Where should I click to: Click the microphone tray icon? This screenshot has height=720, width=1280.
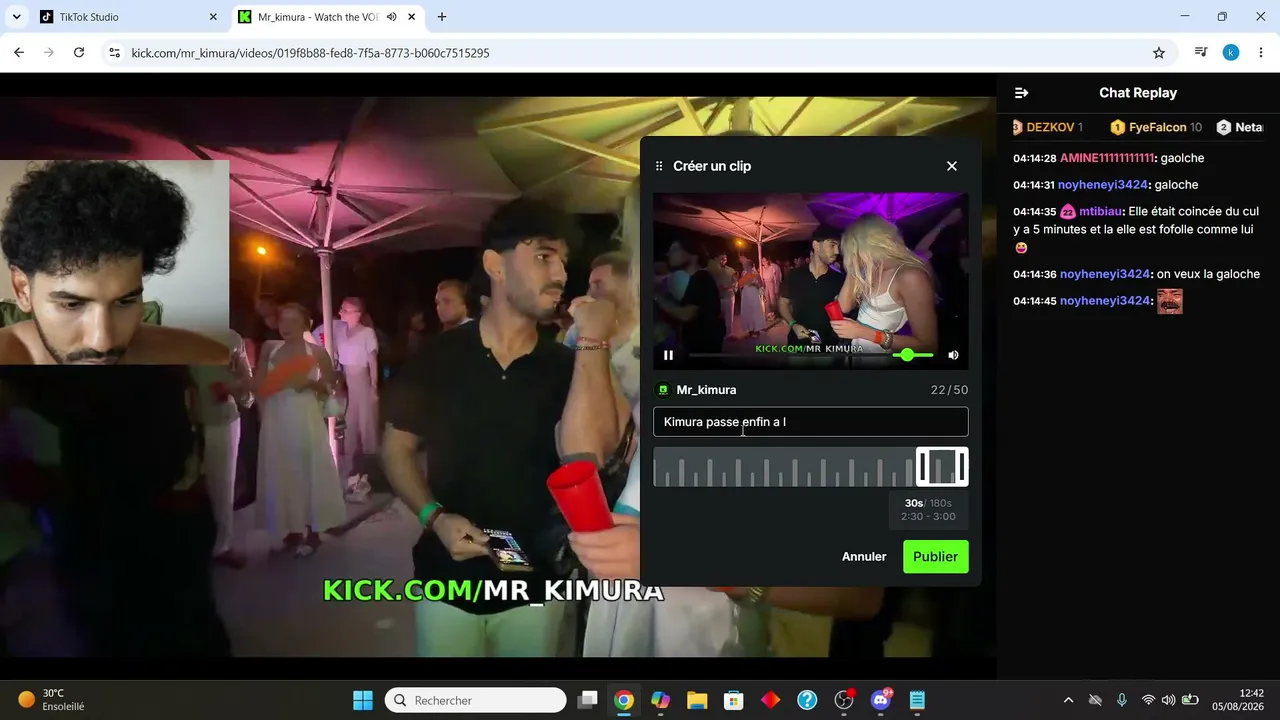pyautogui.click(x=1122, y=700)
